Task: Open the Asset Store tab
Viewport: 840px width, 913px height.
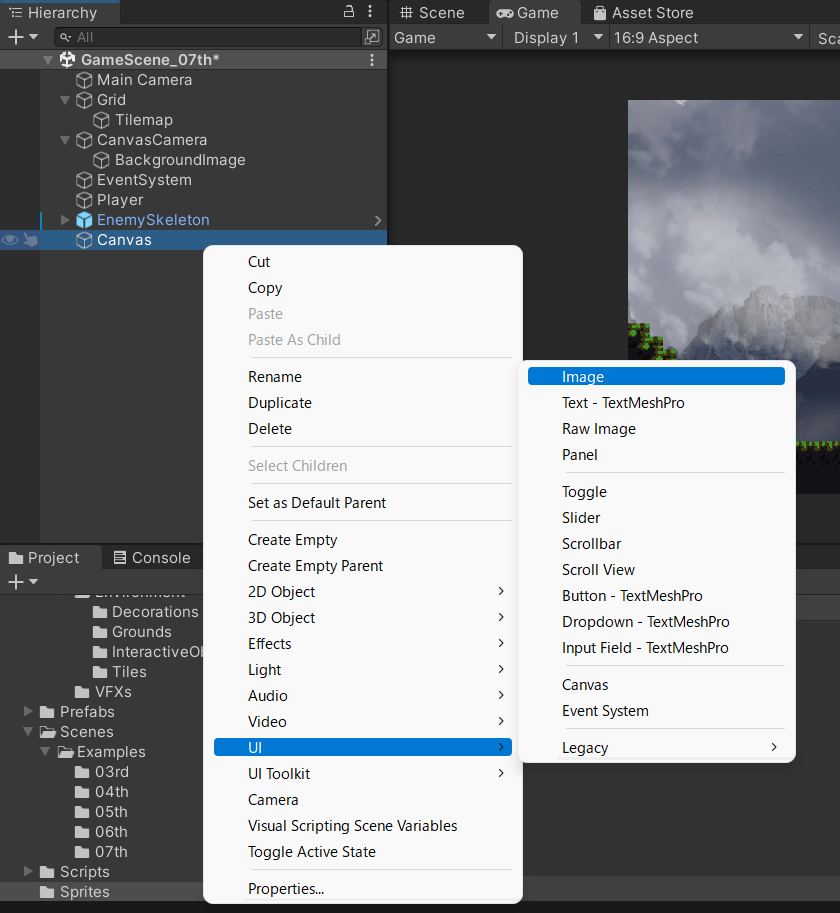Action: (x=643, y=13)
